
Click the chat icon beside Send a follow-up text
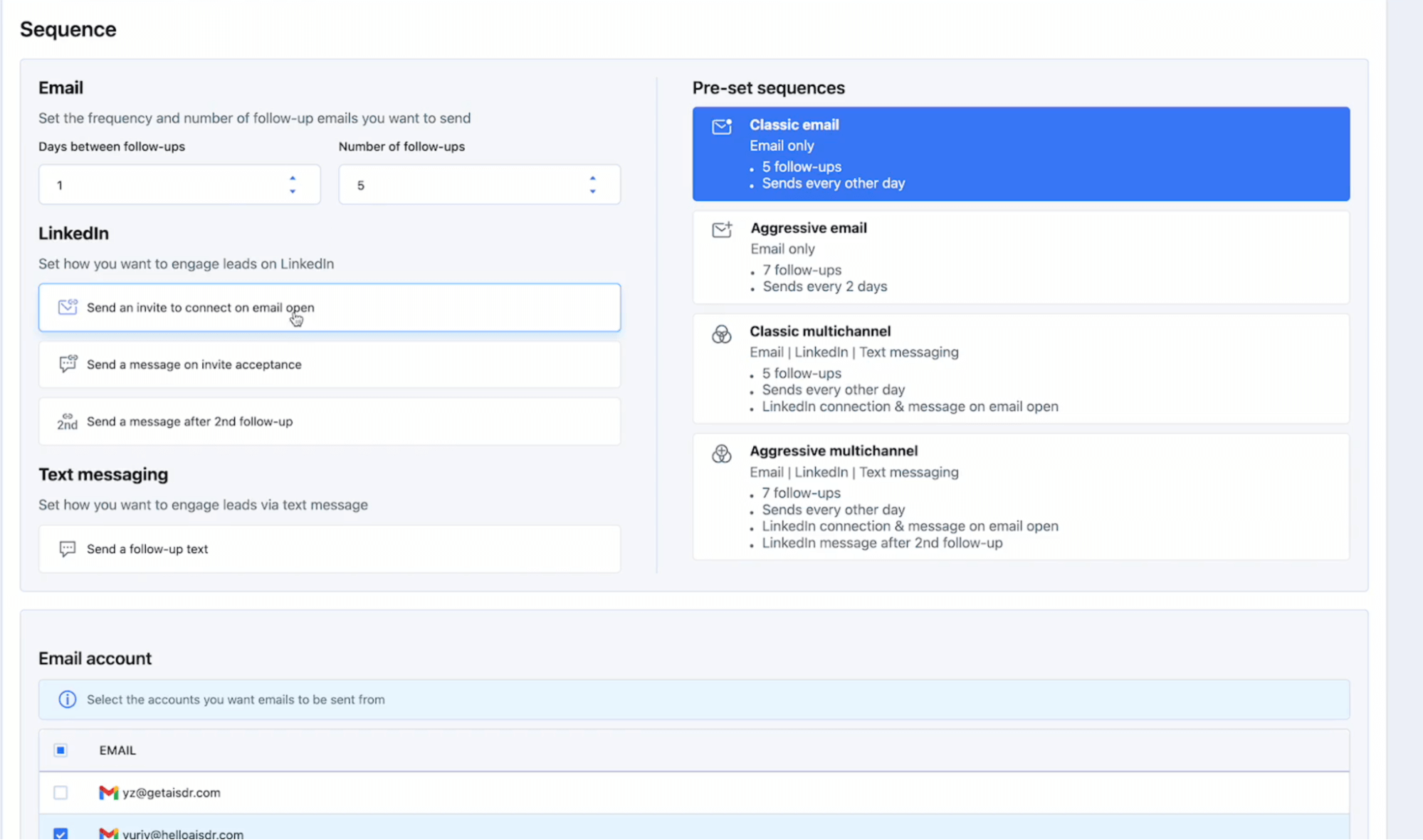pos(67,548)
